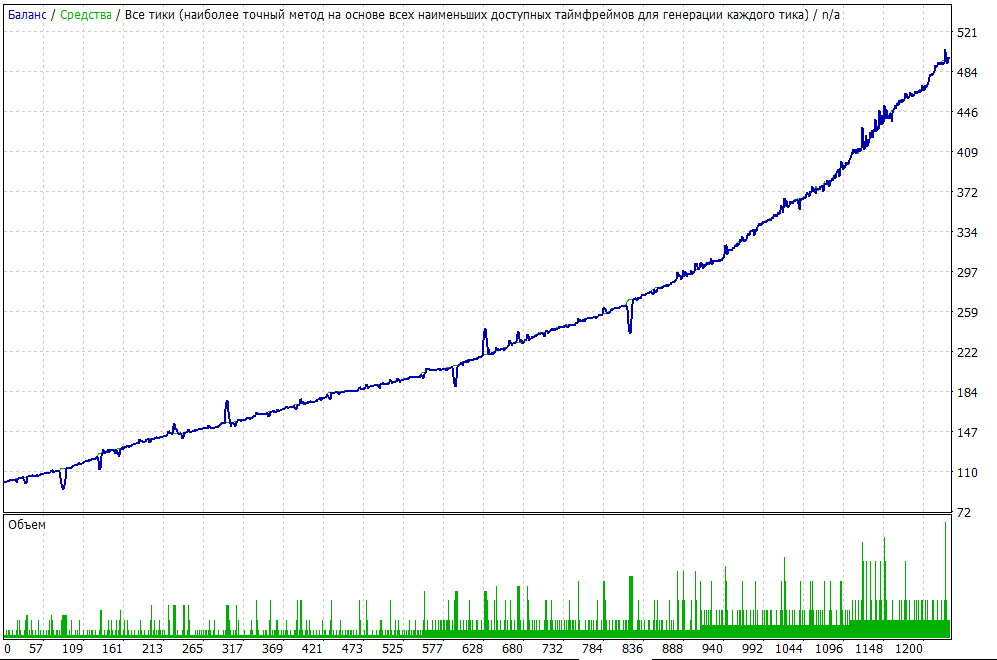Click the upward equity spike near trade 628
Screen dimensions: 997x660
(x=485, y=332)
